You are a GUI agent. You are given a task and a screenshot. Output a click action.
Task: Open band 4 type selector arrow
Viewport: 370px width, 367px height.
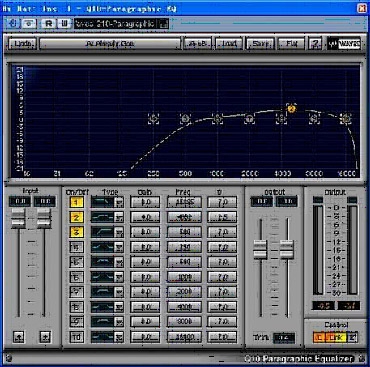119,247
